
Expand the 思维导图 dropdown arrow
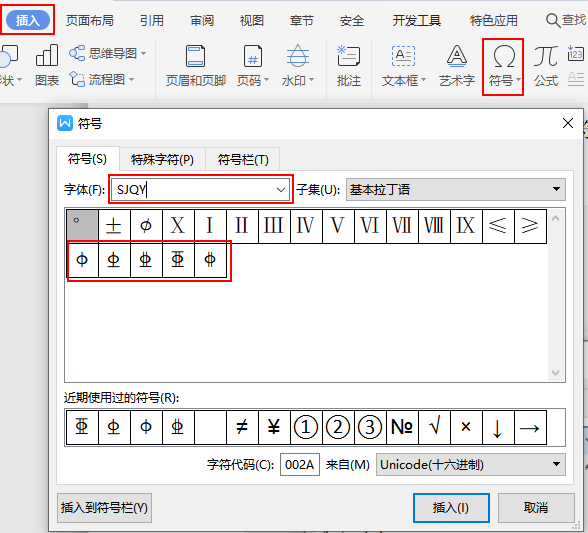(x=144, y=54)
